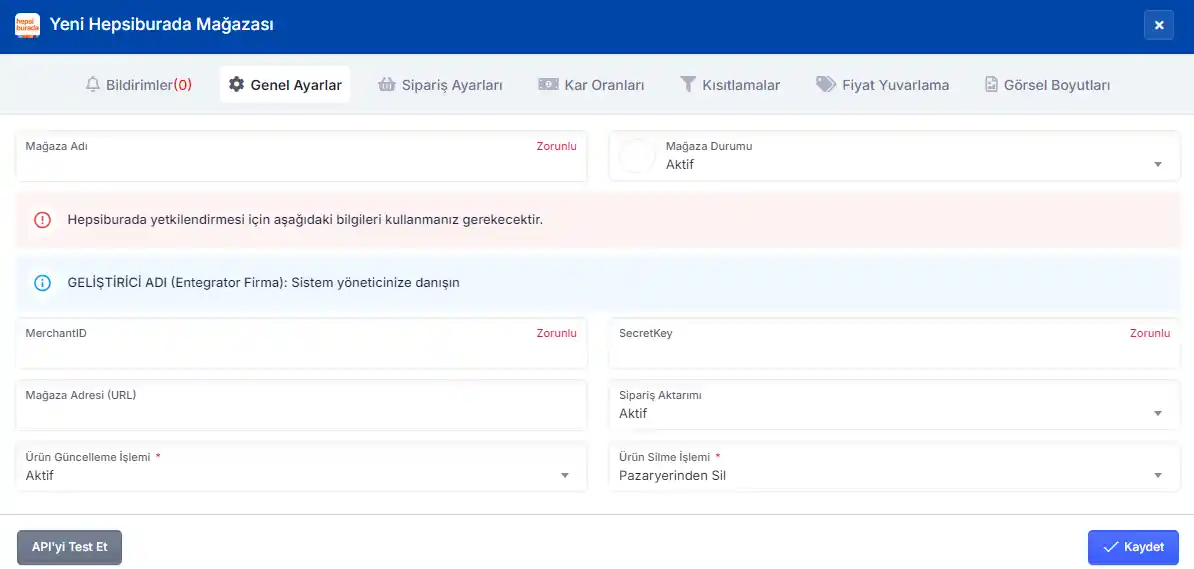Click the Zorunlu label in the Mağaza Adı field
1194x569 pixels.
point(557,146)
